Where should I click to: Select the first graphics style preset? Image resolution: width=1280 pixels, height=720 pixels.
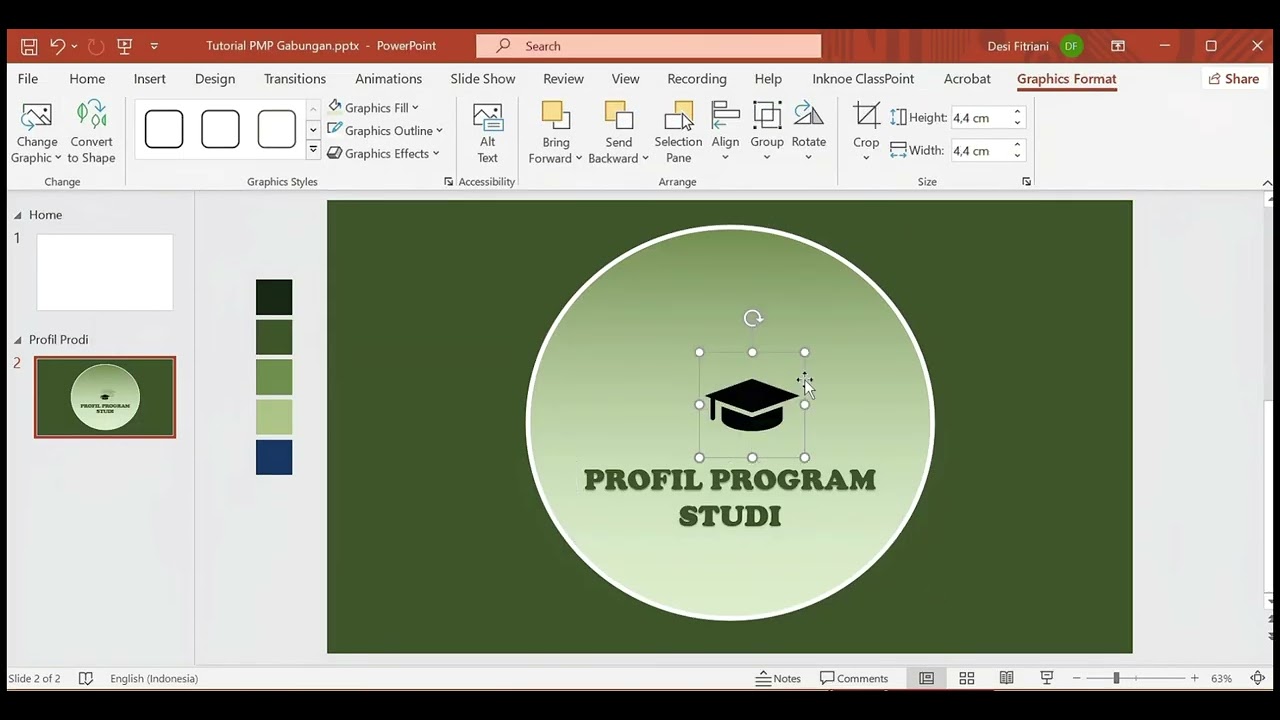164,129
